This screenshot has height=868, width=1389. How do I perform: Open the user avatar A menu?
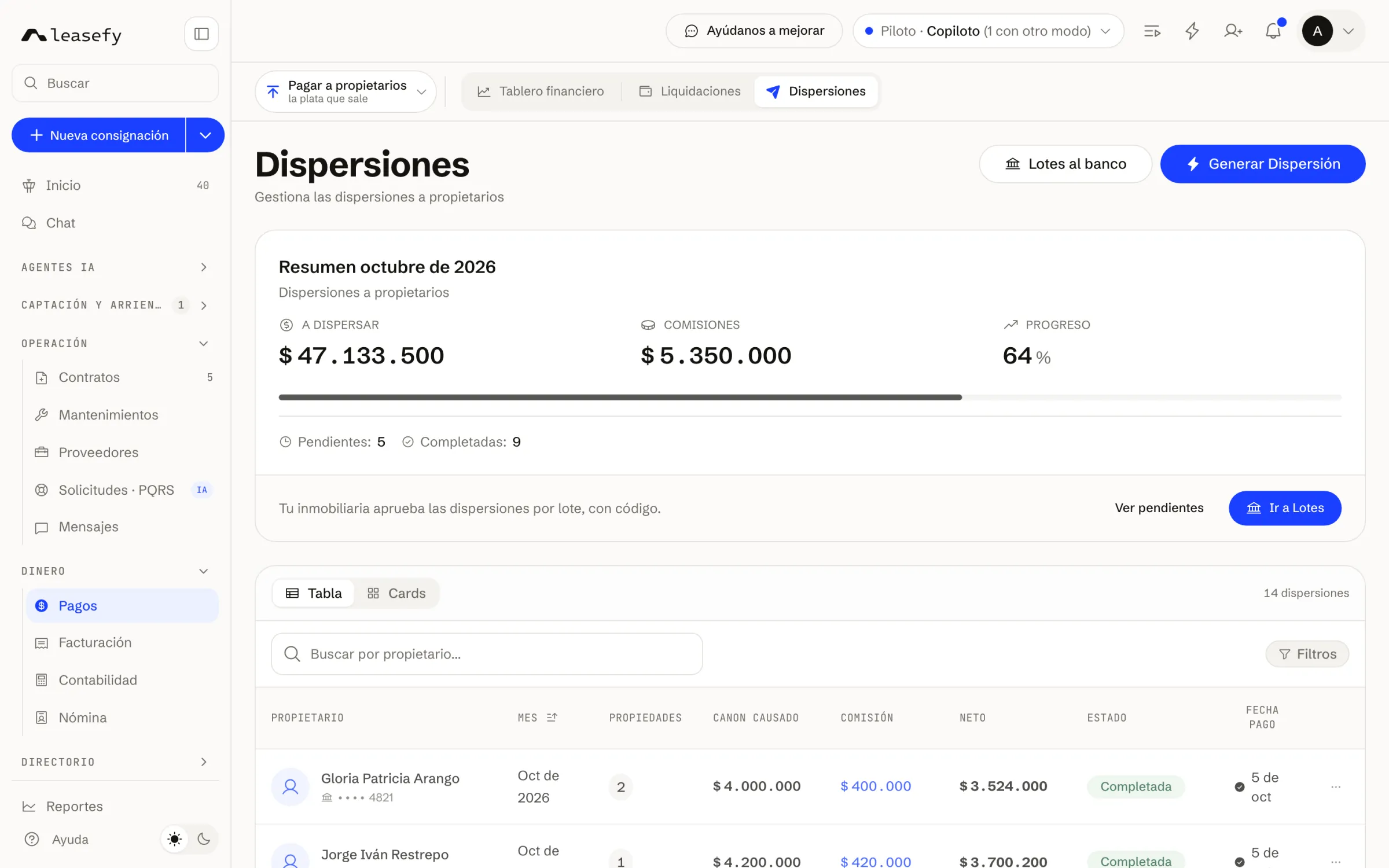1331,31
